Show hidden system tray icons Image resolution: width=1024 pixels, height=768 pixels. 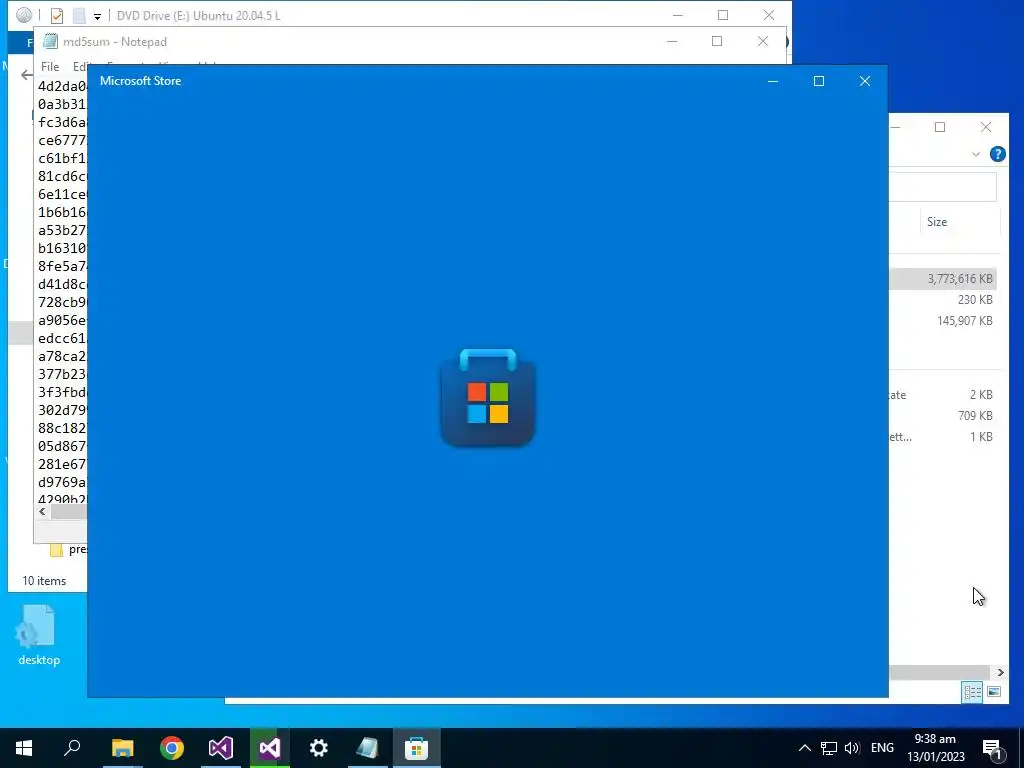click(805, 748)
